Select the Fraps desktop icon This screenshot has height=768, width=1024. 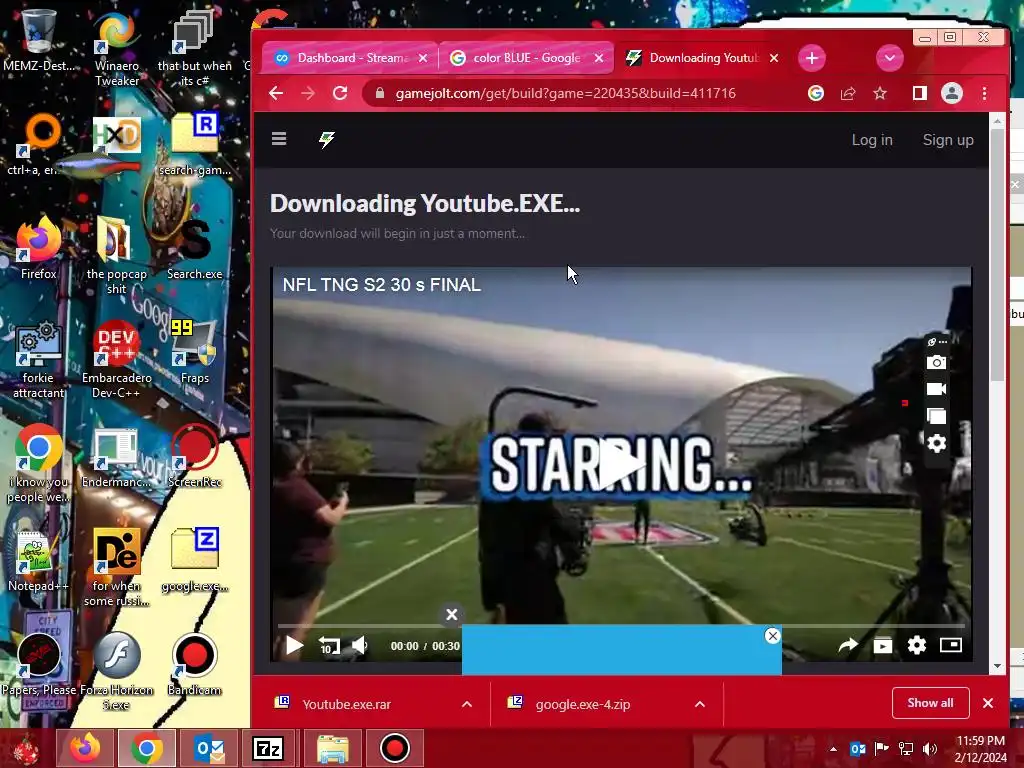[x=195, y=351]
